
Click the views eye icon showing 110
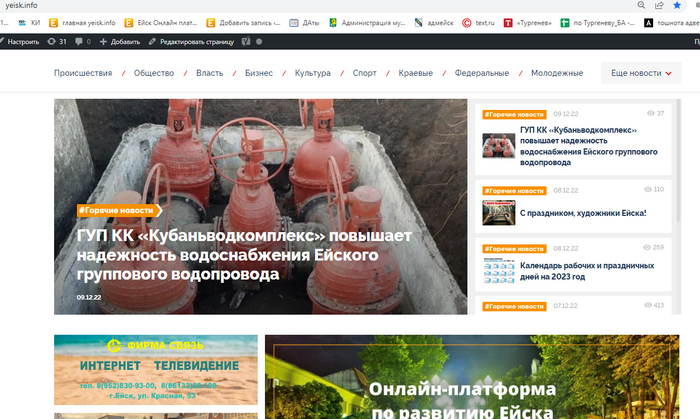(x=648, y=189)
